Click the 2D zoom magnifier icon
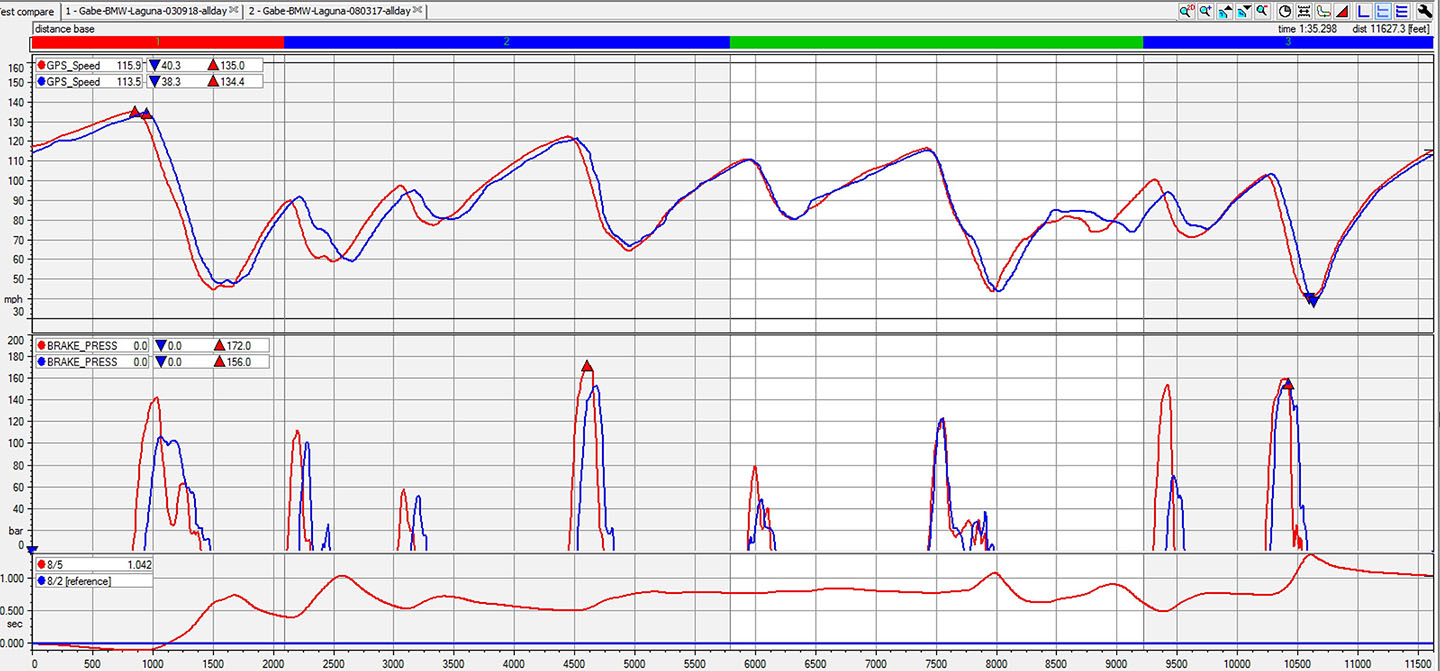 [1187, 11]
